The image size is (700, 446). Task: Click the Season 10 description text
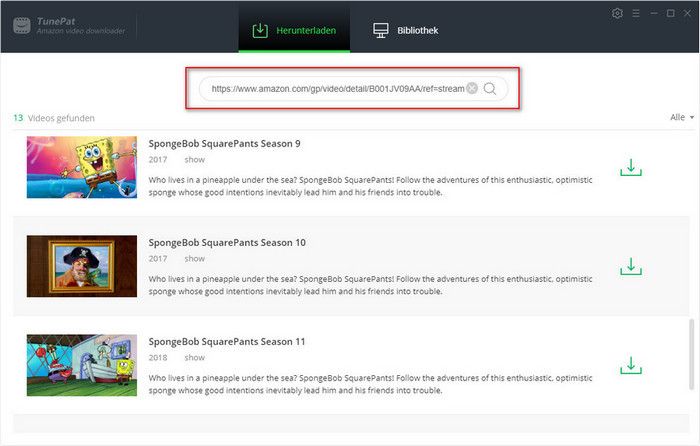371,285
